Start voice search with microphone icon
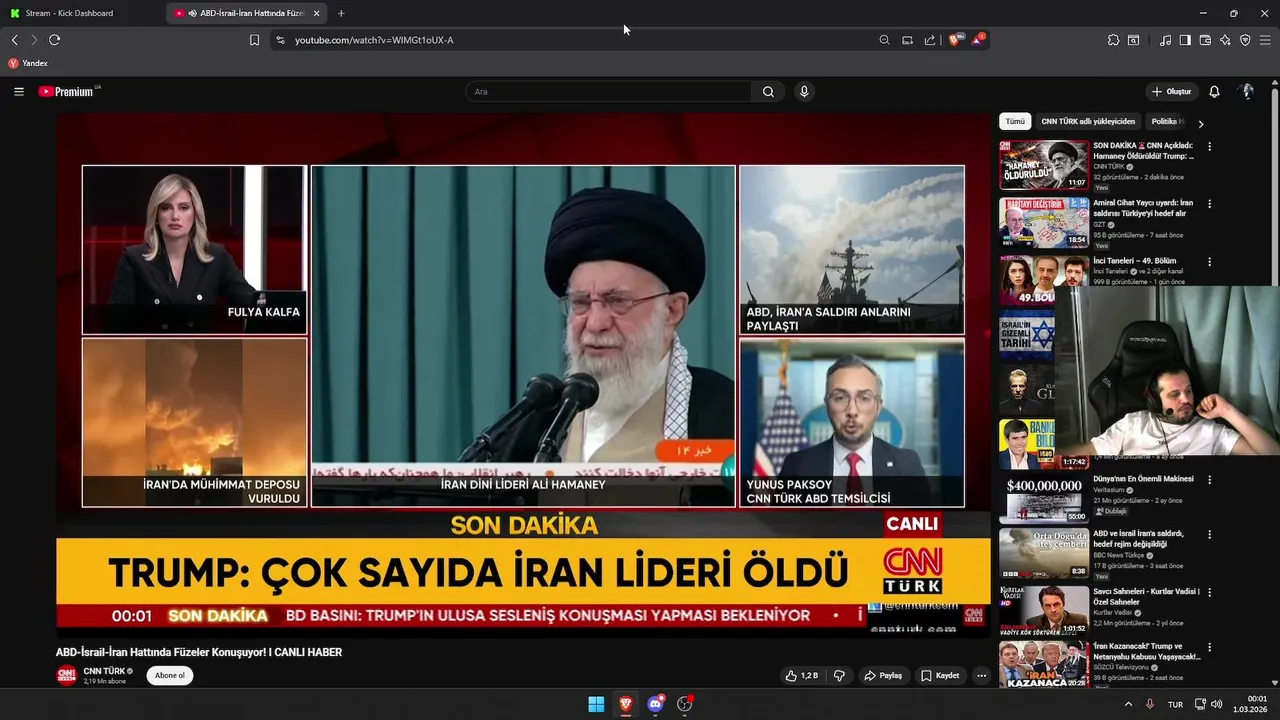The width and height of the screenshot is (1280, 720). [804, 91]
